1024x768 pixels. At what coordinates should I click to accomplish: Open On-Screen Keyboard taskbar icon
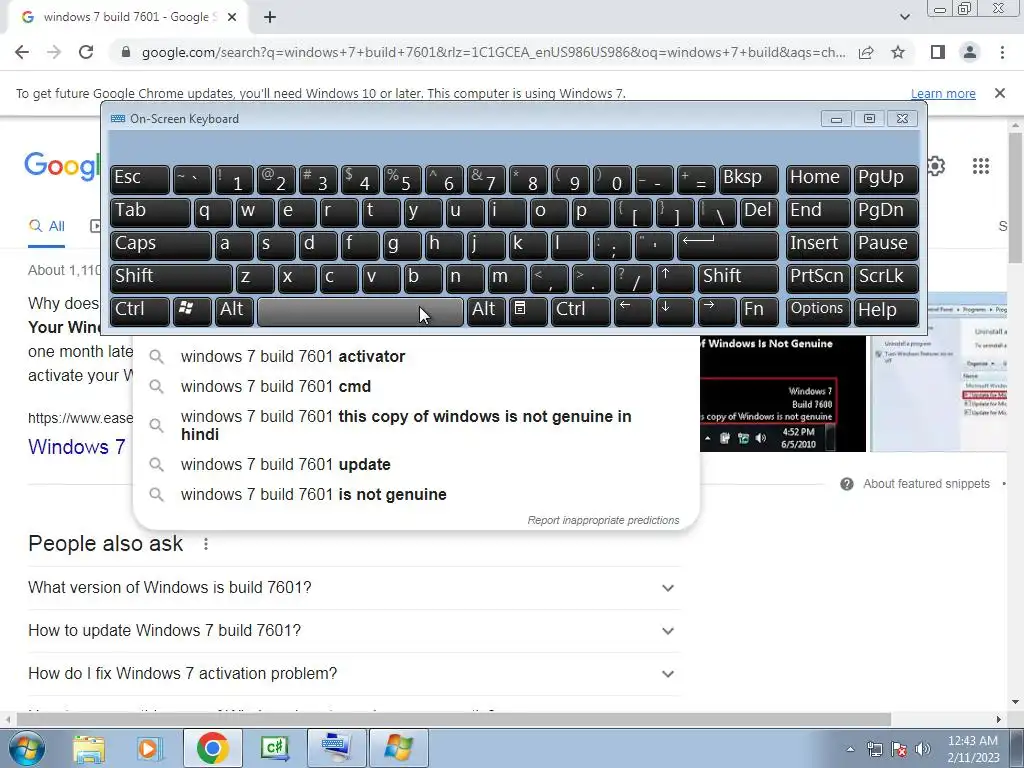(x=336, y=748)
